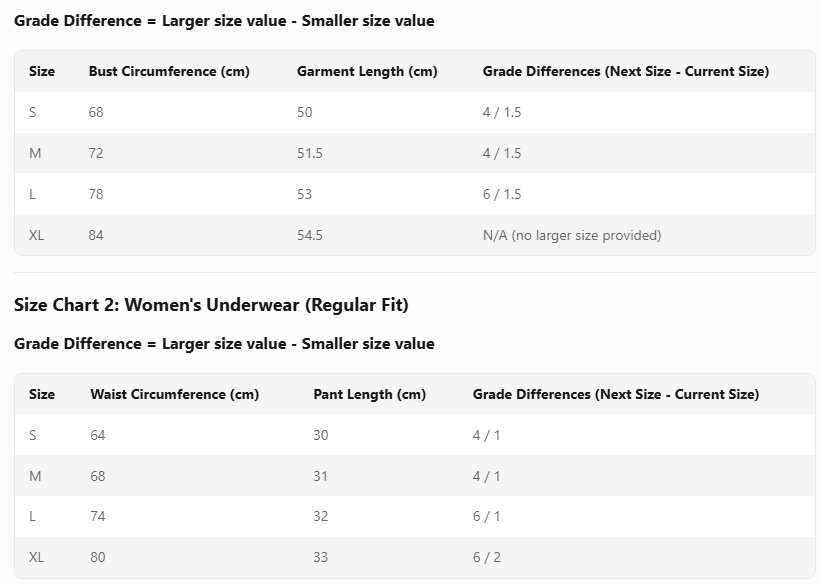The width and height of the screenshot is (821, 585).
Task: Click the "Garment Length (cm)" column header
Action: [x=367, y=72]
